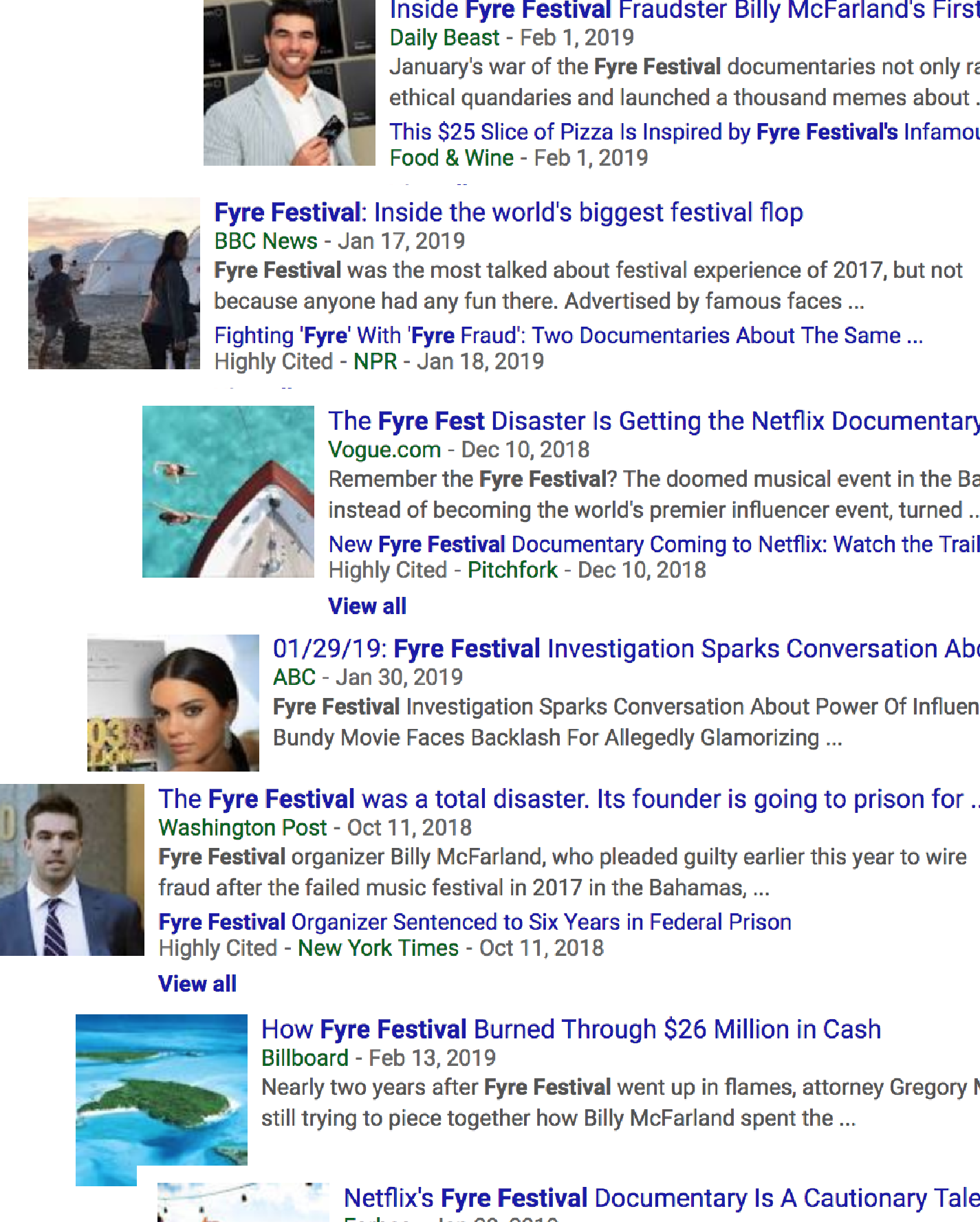This screenshot has height=1222, width=980.
Task: Open Pitchfork 'New Fyre Festival Documentary' link
Action: (x=654, y=544)
